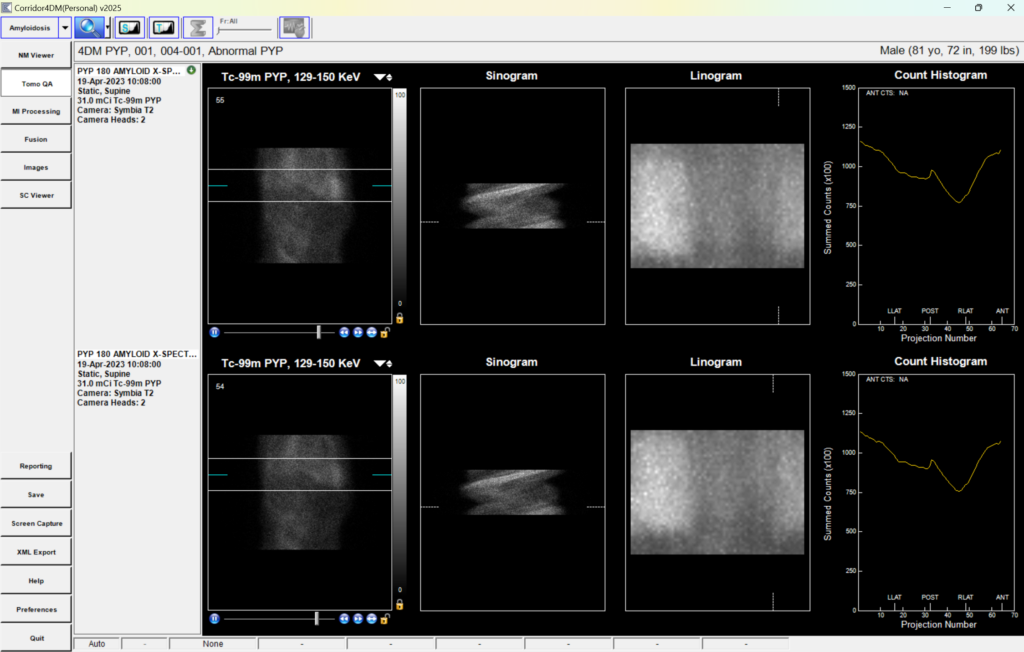Switch to the NM Viewer tab
This screenshot has height=652, width=1024.
tap(36, 55)
